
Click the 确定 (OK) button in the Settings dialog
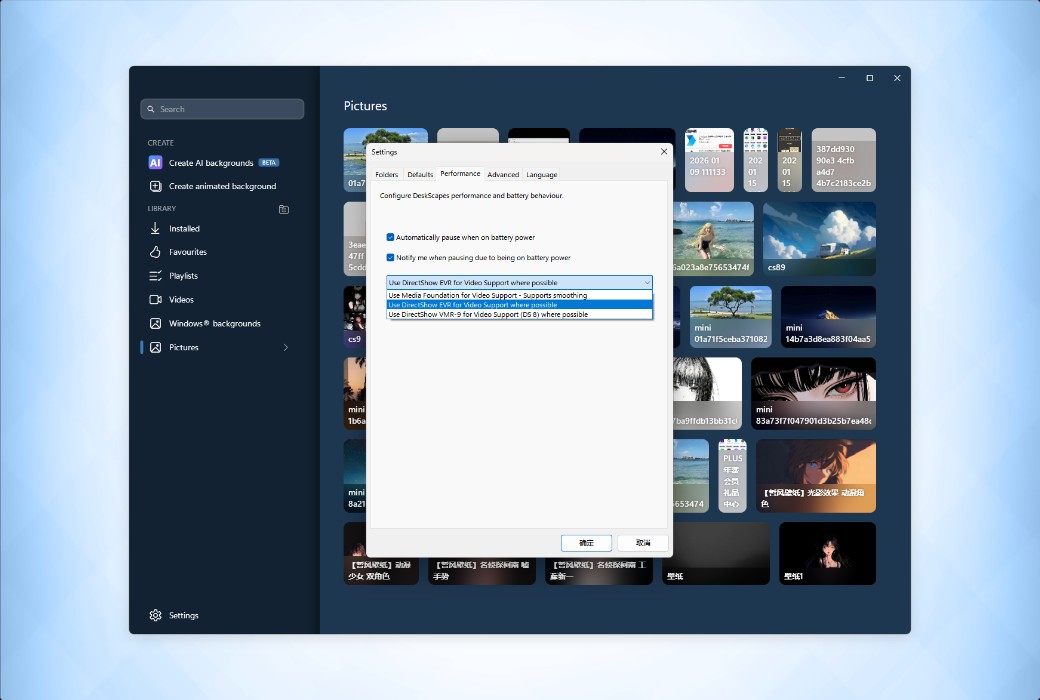click(x=586, y=543)
